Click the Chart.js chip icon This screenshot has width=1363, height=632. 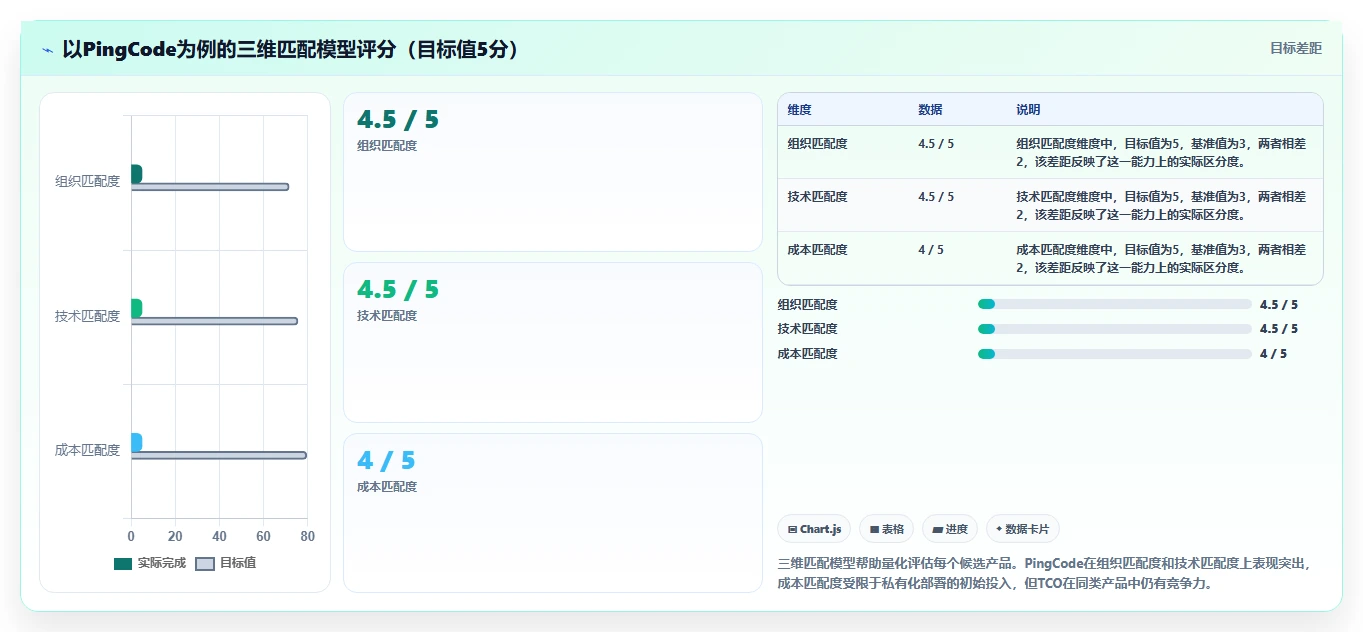[x=793, y=529]
